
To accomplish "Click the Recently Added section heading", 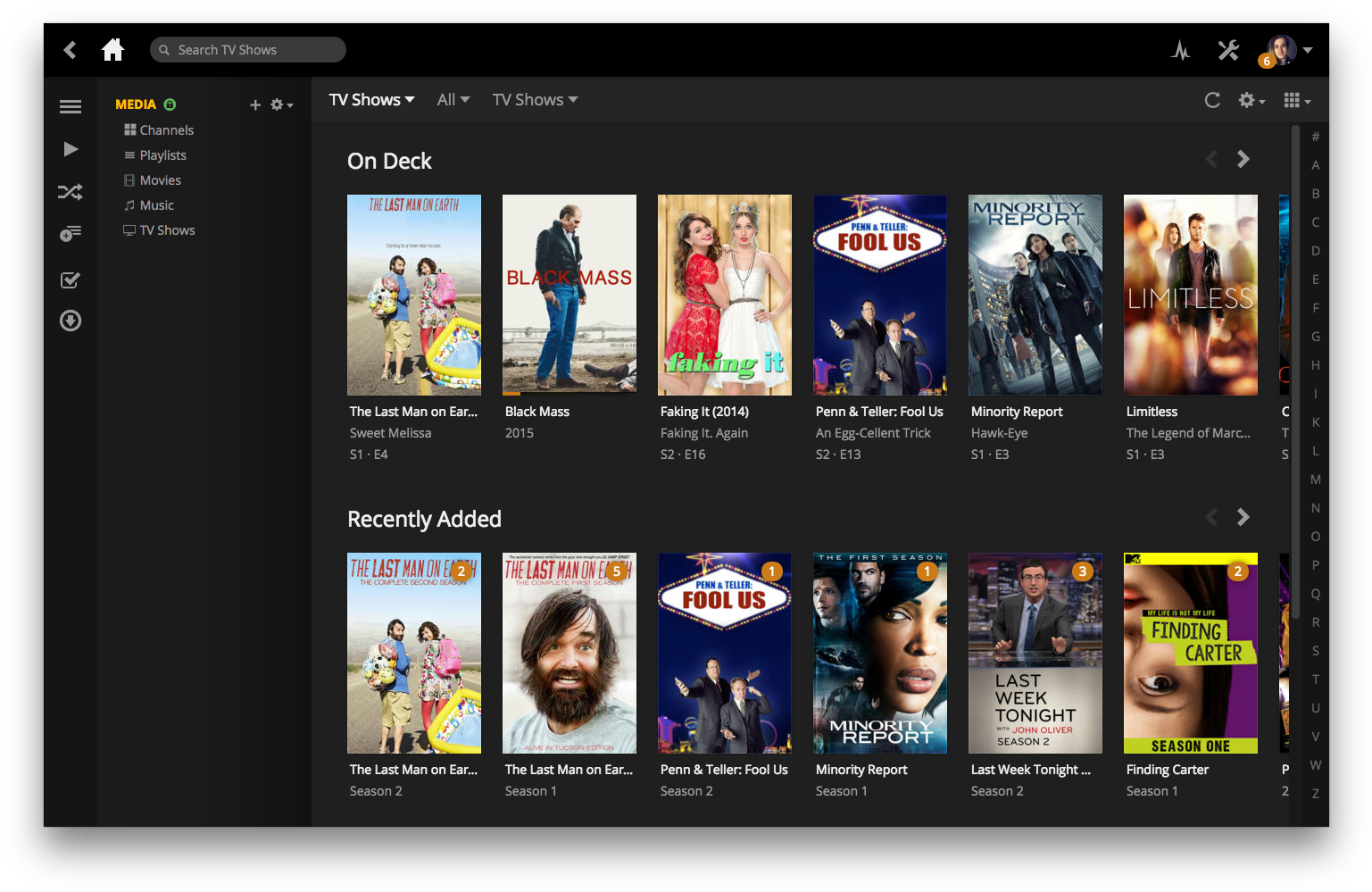I will pos(424,519).
